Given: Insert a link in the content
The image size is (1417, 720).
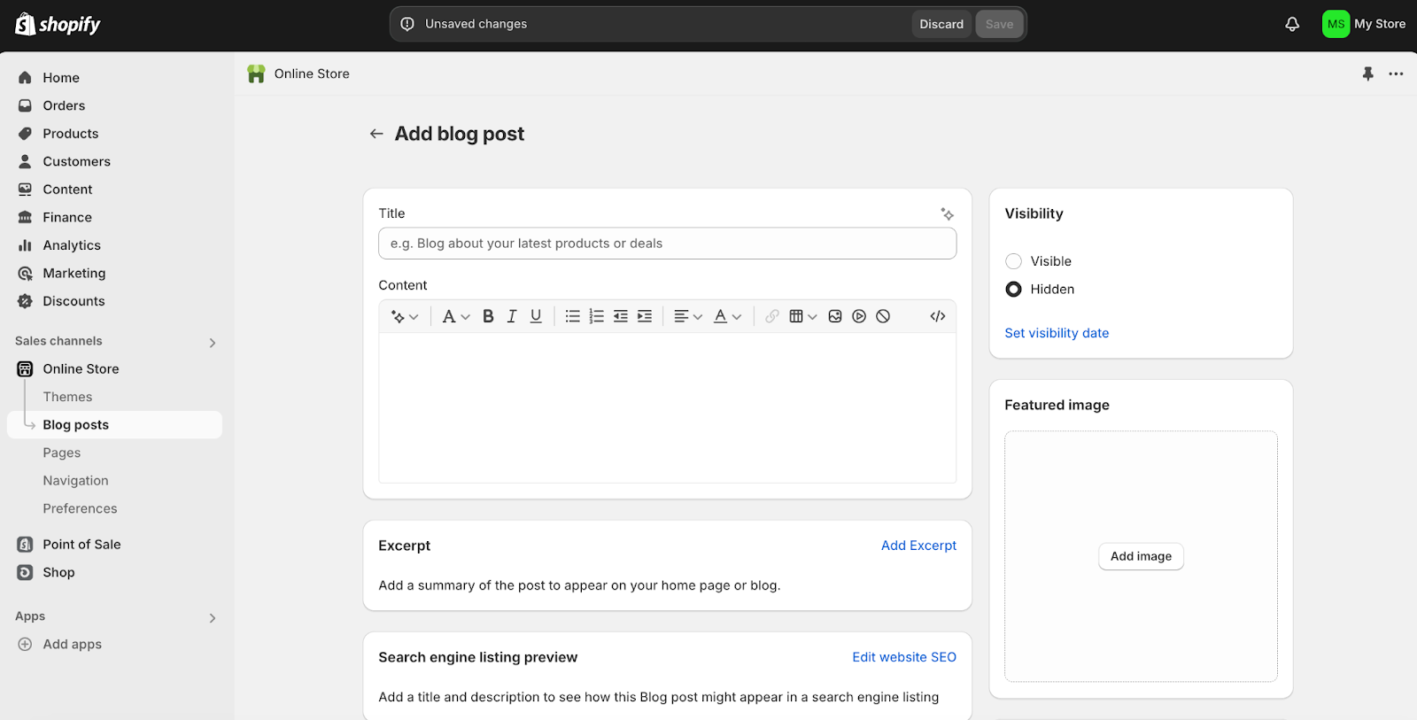Looking at the screenshot, I should (x=771, y=315).
